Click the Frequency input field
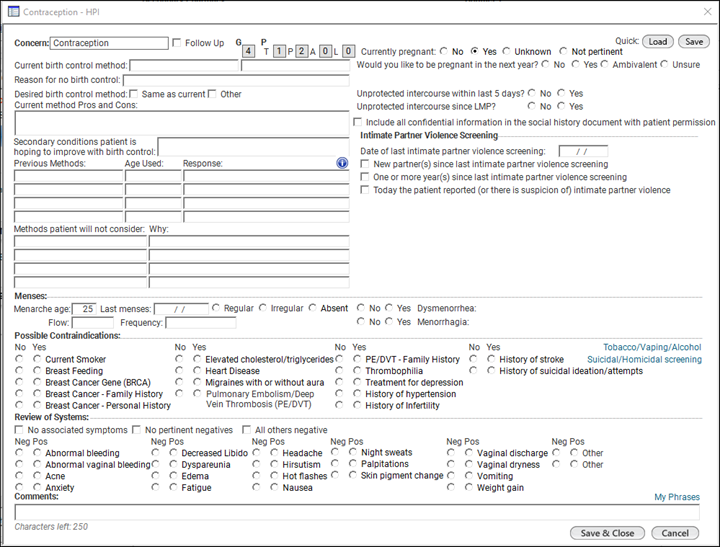This screenshot has width=720, height=547. 201,323
